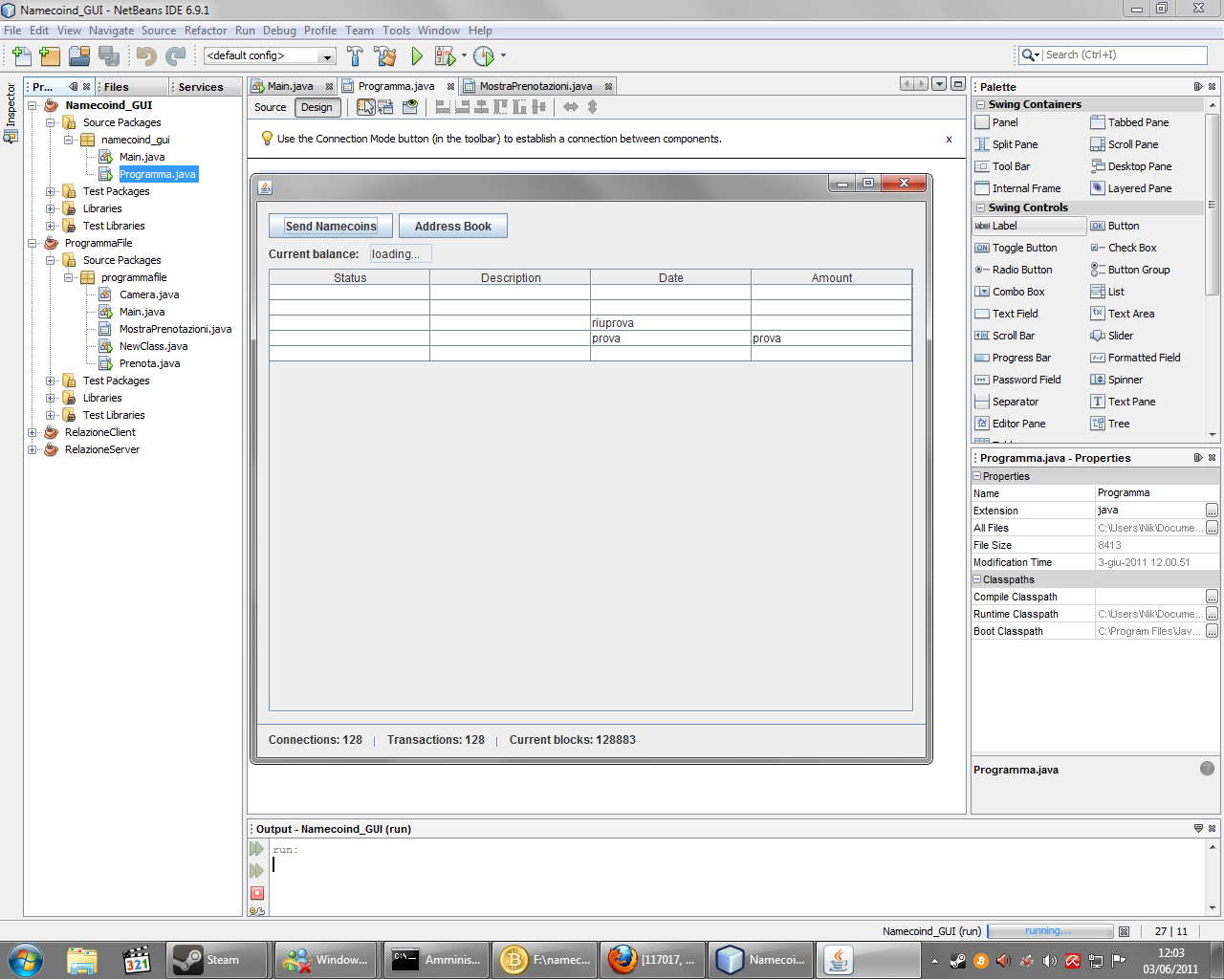Image resolution: width=1224 pixels, height=980 pixels.
Task: Preview the form design with eye icon
Action: [x=410, y=107]
